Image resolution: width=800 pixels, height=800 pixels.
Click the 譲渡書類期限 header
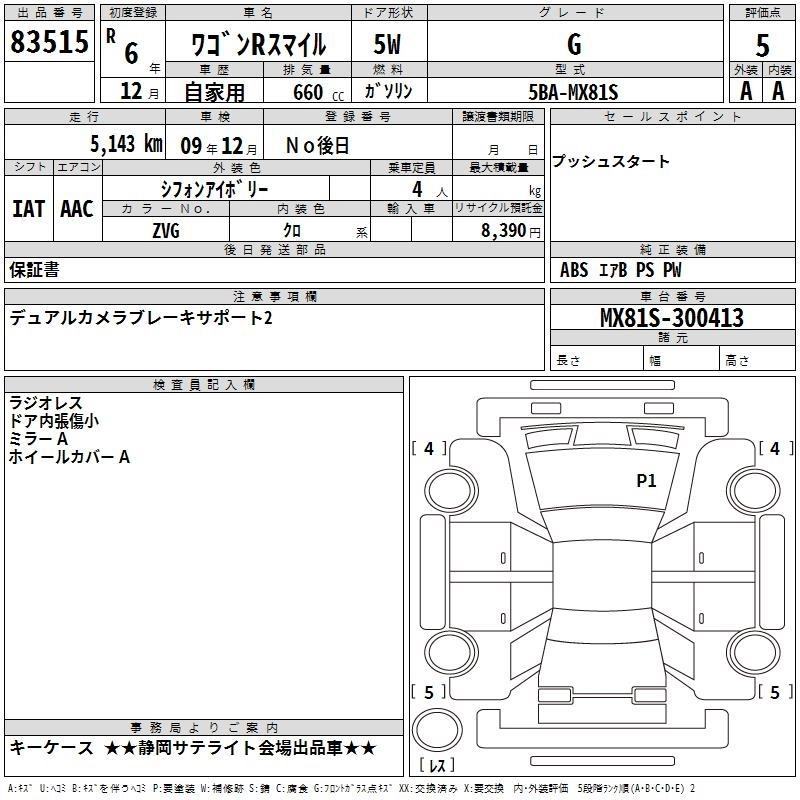tap(498, 116)
